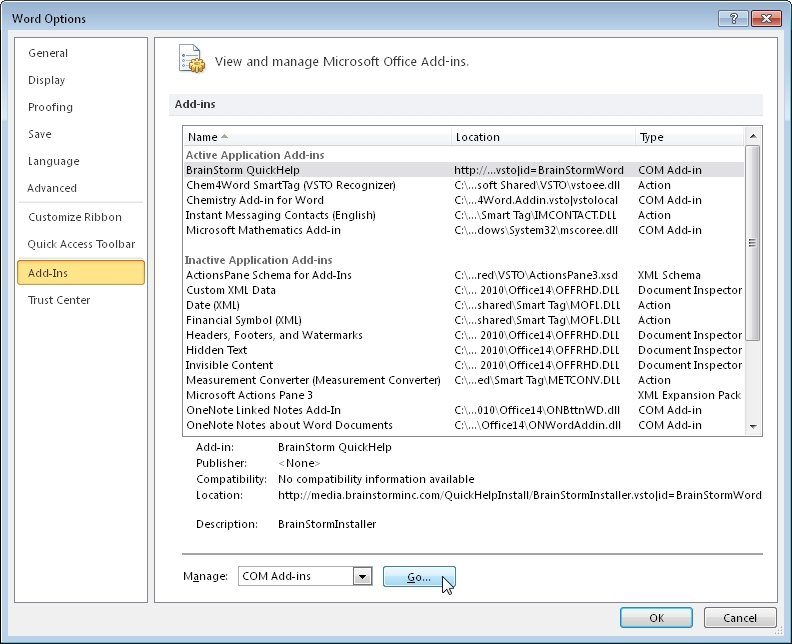Click the add-ins list scrollbar thumb

tap(753, 243)
